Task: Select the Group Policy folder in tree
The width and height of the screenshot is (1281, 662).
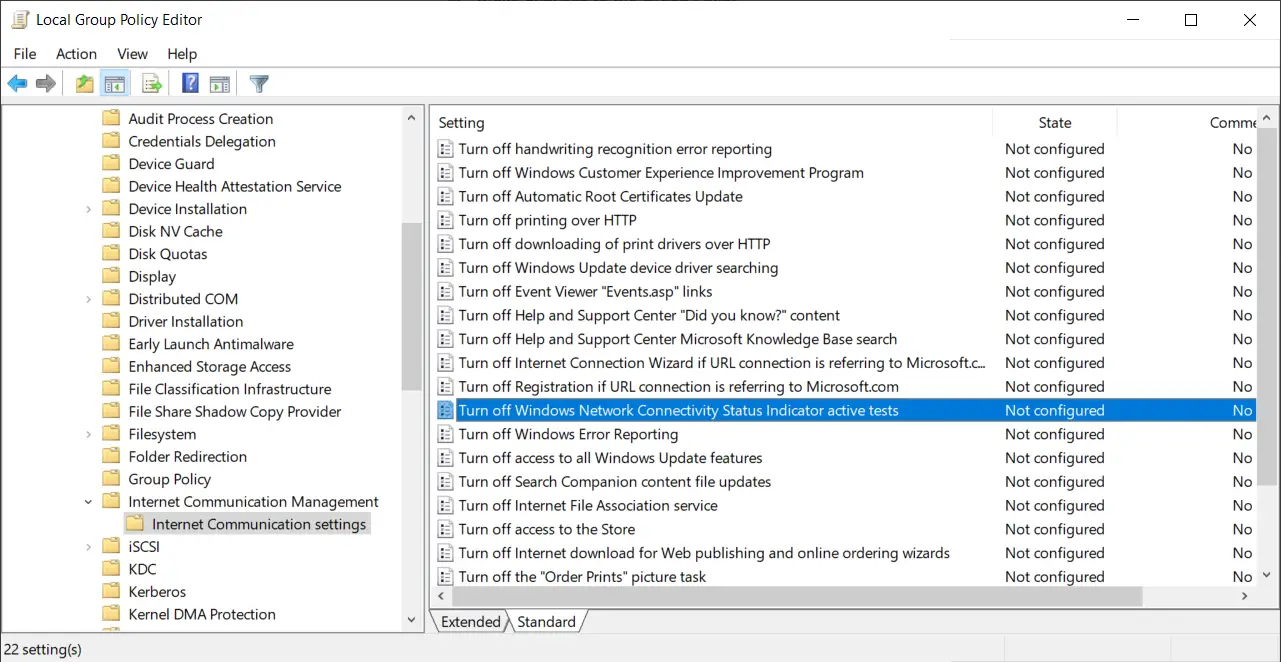Action: pyautogui.click(x=169, y=479)
